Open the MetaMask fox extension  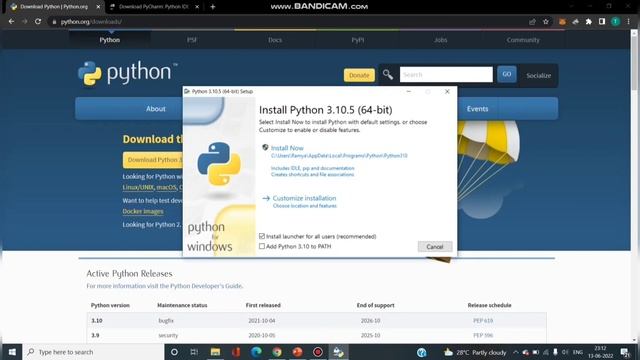click(x=562, y=22)
